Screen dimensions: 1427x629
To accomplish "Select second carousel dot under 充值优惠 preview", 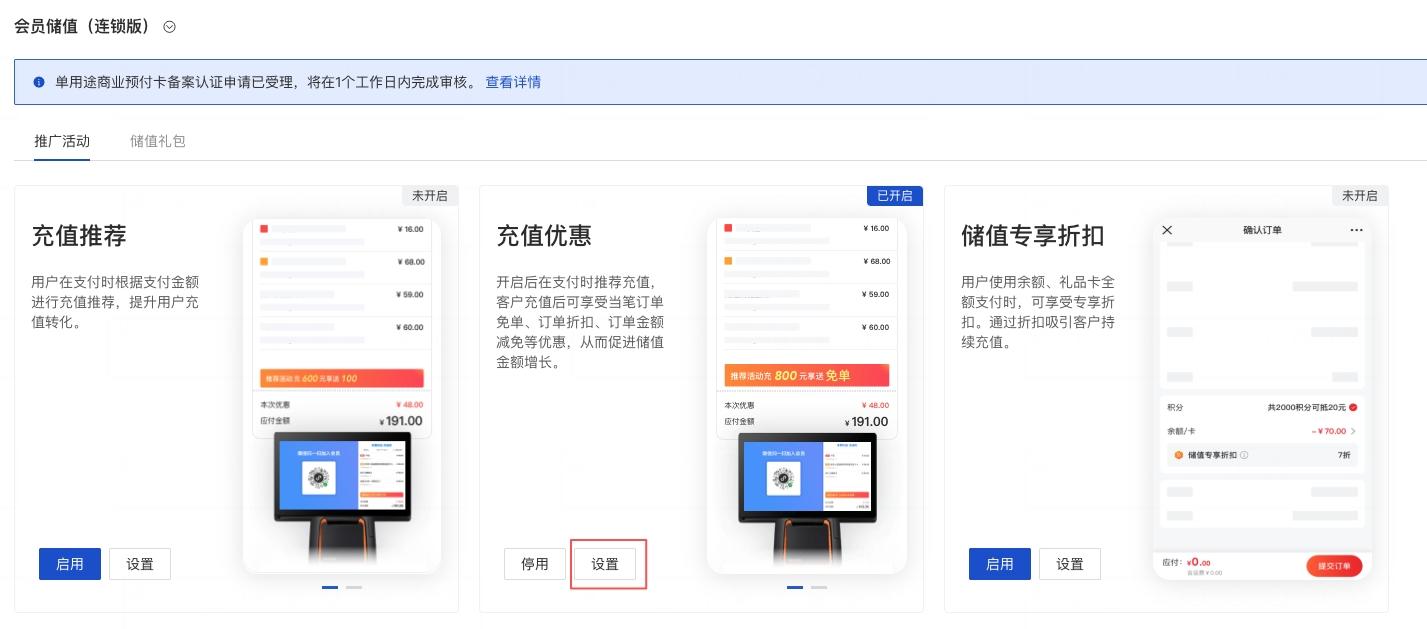I will (x=818, y=587).
